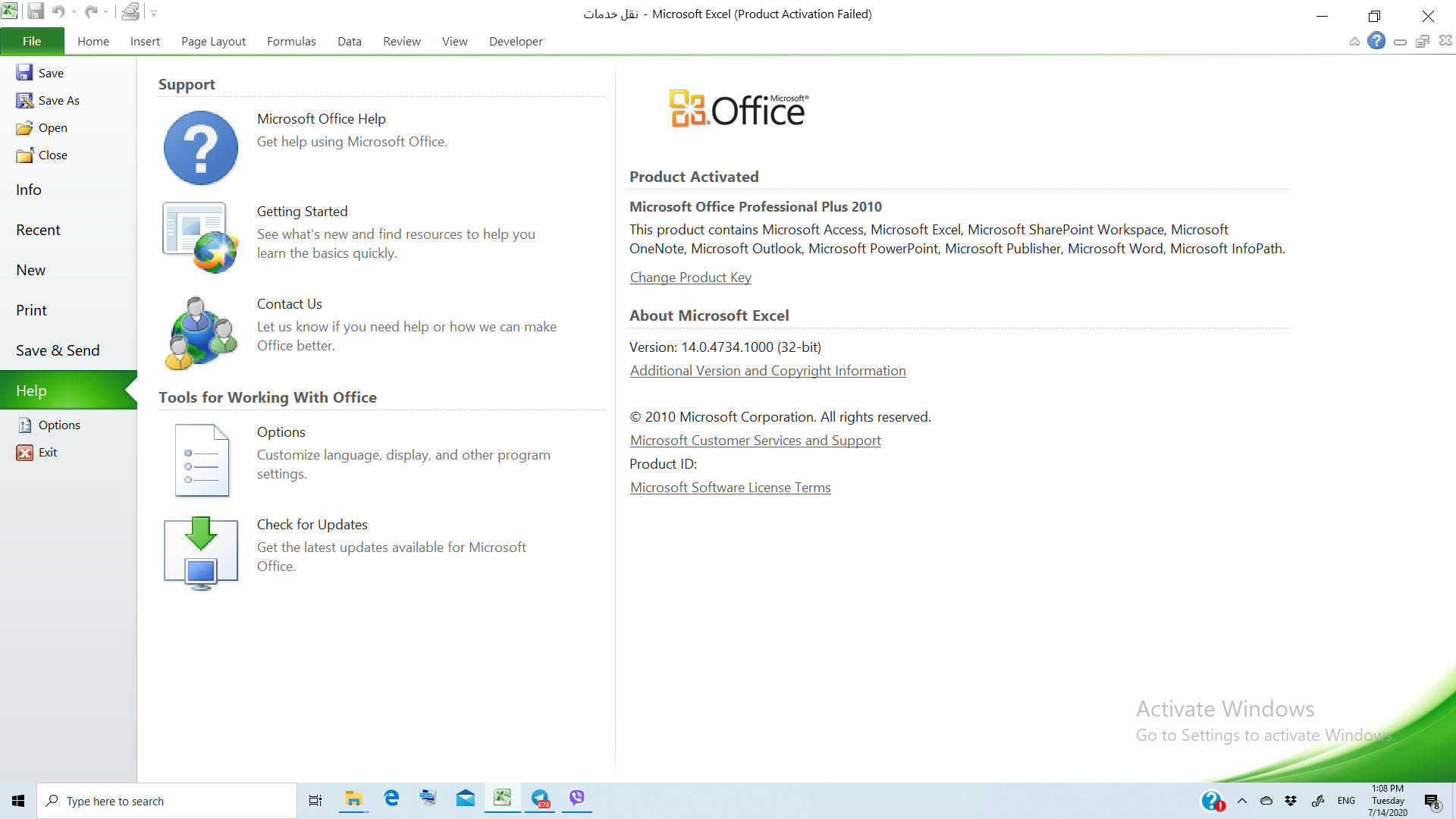Click the Redo arrow in the title bar
The width and height of the screenshot is (1456, 819).
coord(91,11)
